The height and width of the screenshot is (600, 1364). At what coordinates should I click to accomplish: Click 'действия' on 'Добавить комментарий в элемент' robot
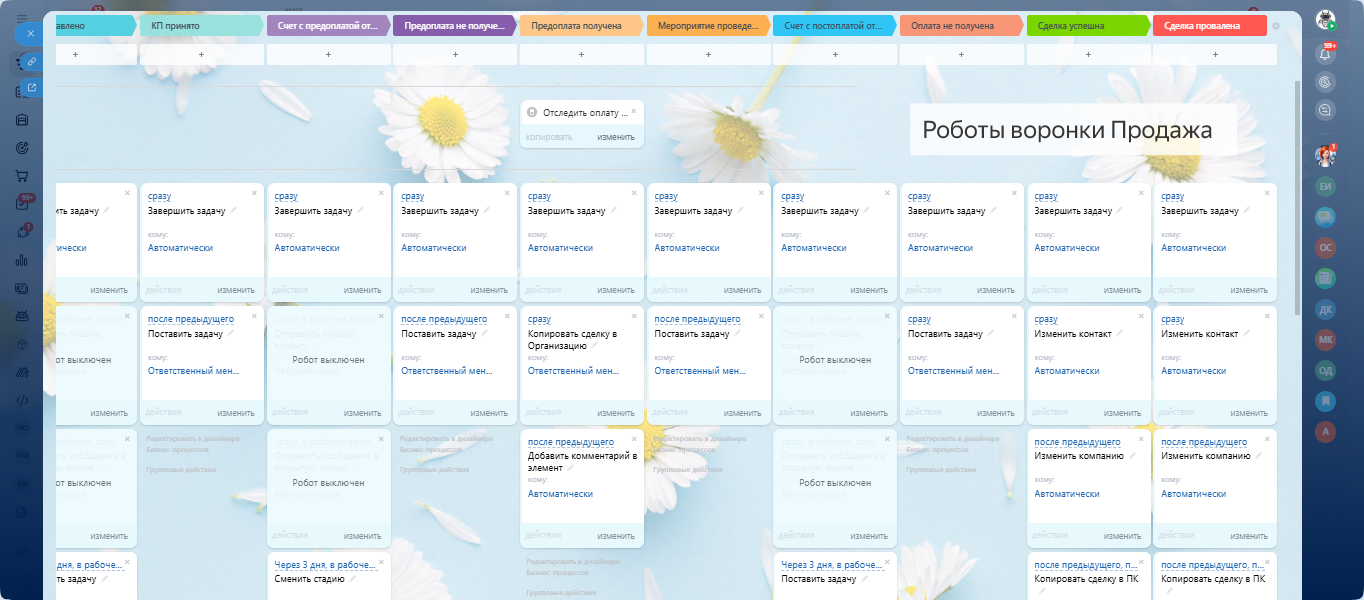545,536
